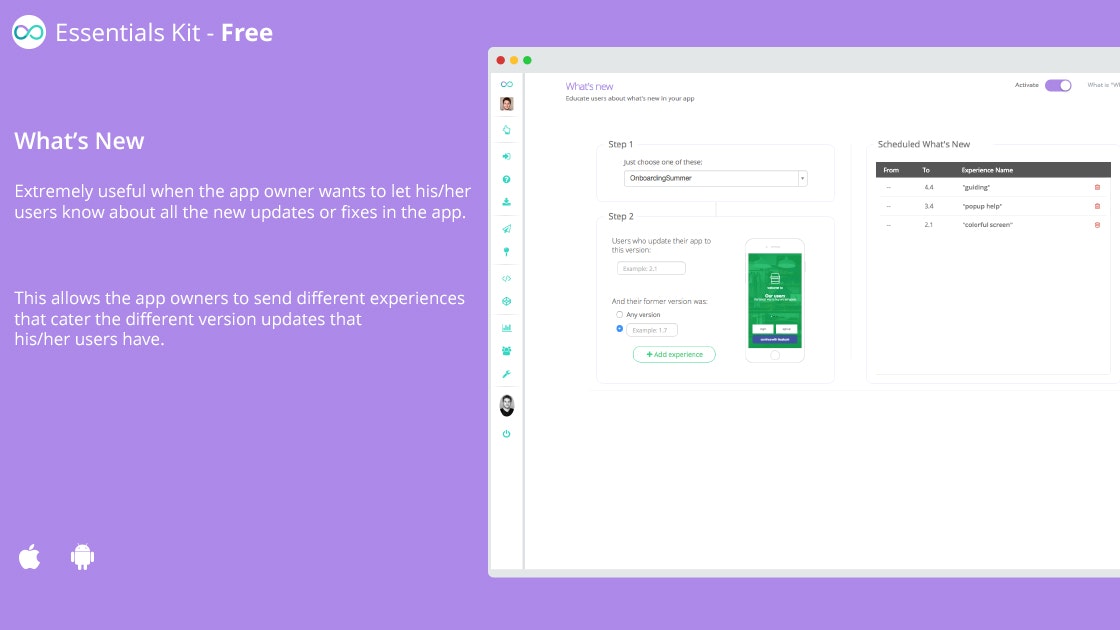The width and height of the screenshot is (1120, 630).
Task: Delete the "guiding" scheduled experience
Action: click(1097, 187)
